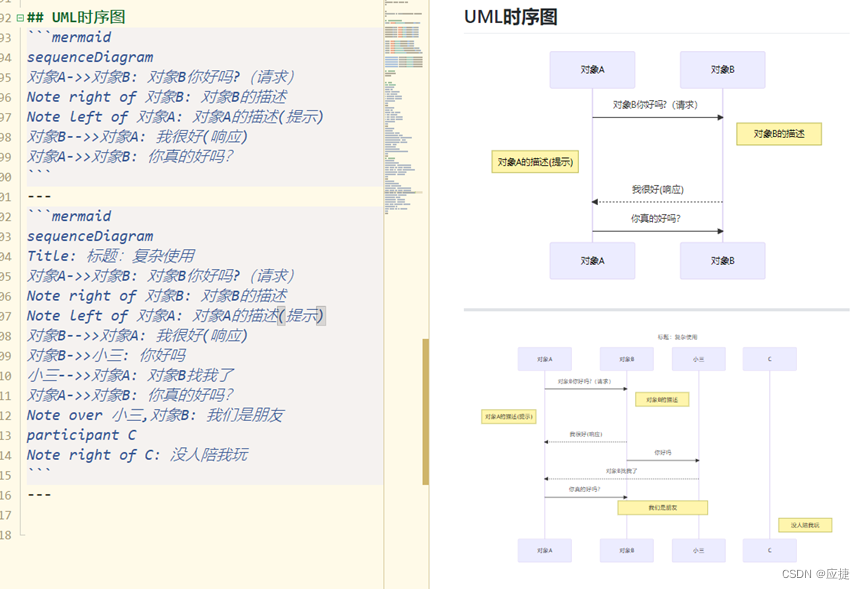
Task: Click top 对象A box in the large diagram
Action: [592, 70]
